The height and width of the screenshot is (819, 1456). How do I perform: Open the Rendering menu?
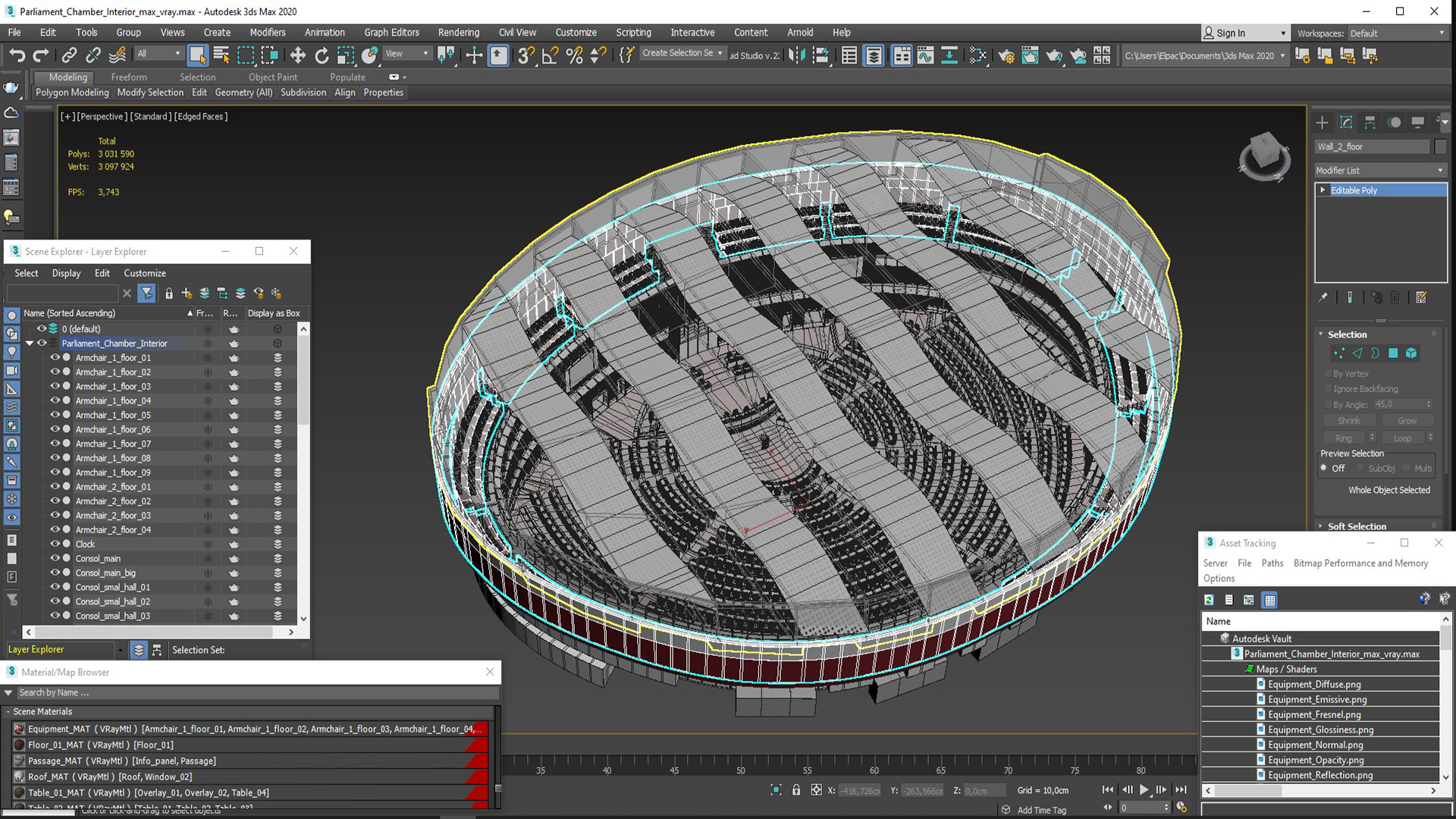click(458, 33)
